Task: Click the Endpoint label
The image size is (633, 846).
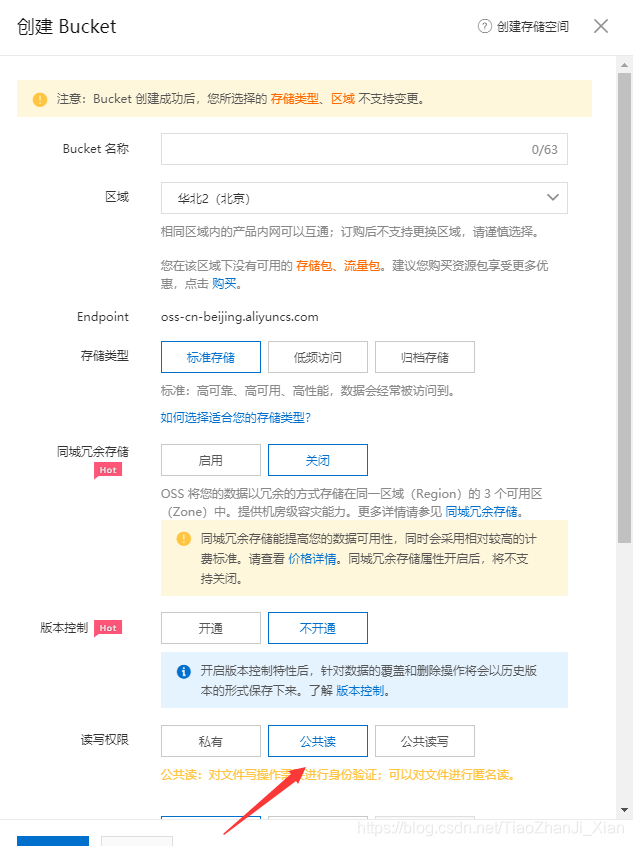Action: 103,317
